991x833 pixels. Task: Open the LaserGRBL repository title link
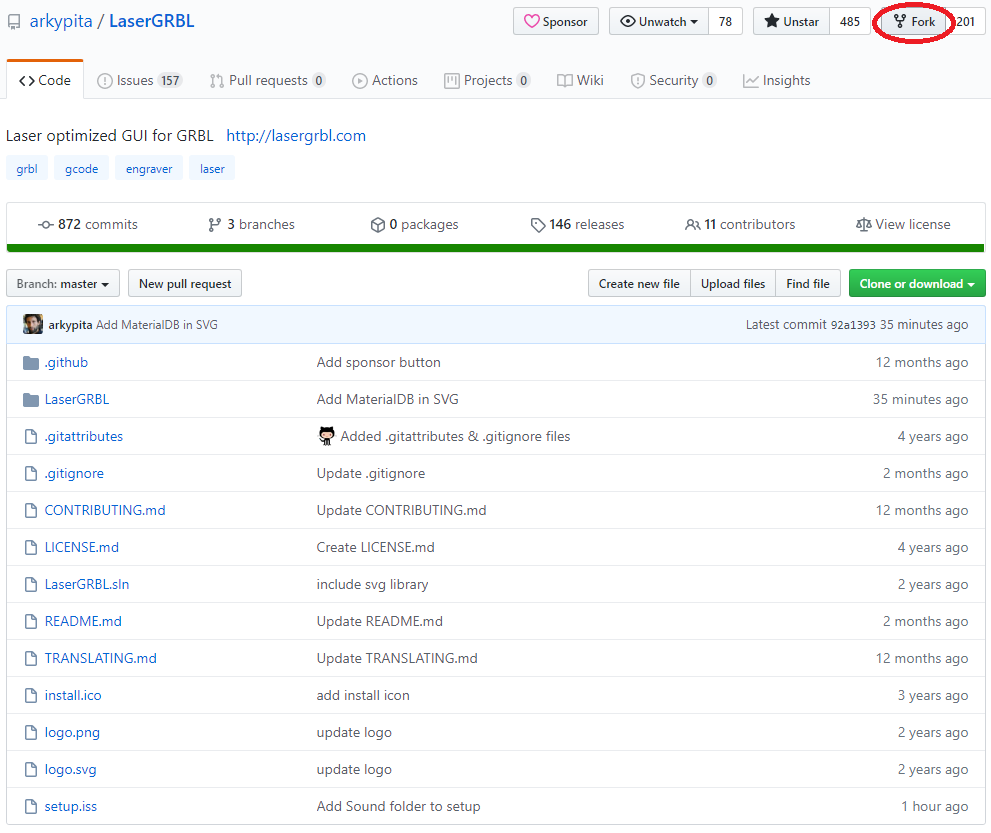click(x=152, y=21)
